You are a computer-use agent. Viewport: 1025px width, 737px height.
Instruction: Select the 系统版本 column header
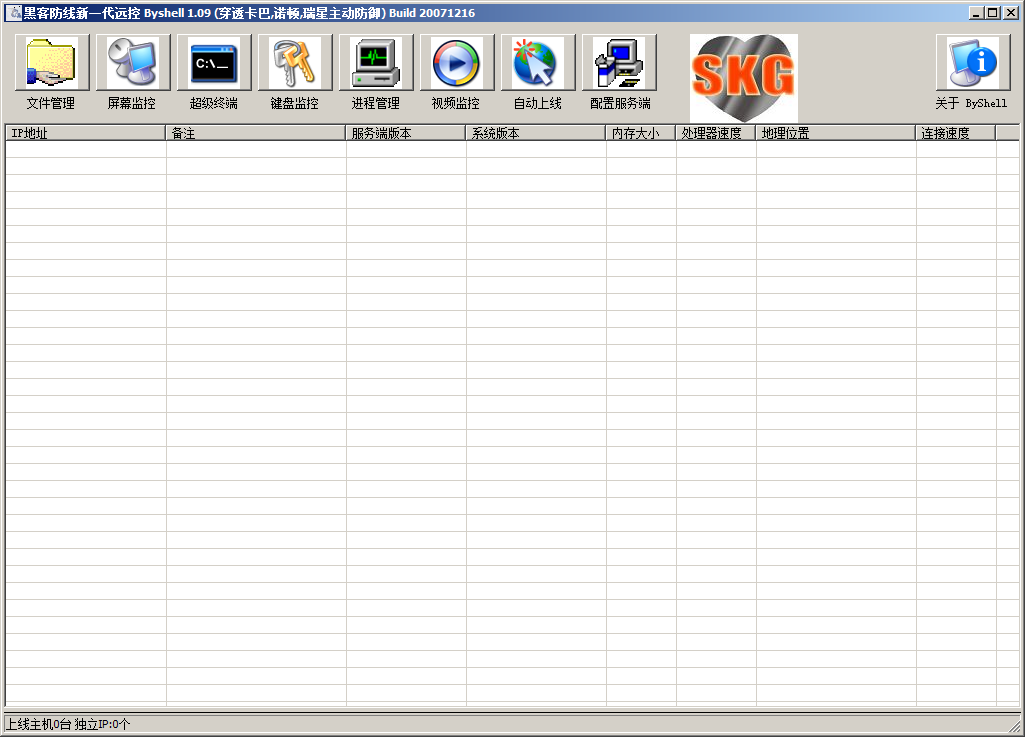(535, 133)
